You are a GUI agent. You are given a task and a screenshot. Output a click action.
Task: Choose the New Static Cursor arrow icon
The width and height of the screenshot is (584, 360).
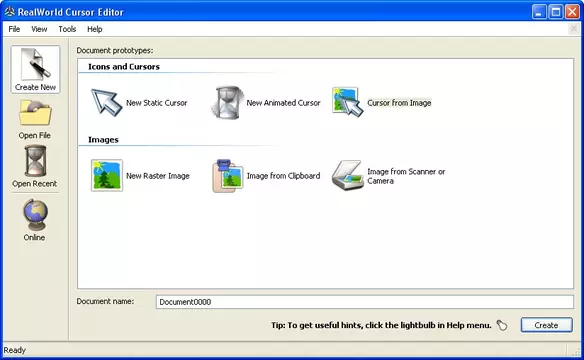[107, 102]
